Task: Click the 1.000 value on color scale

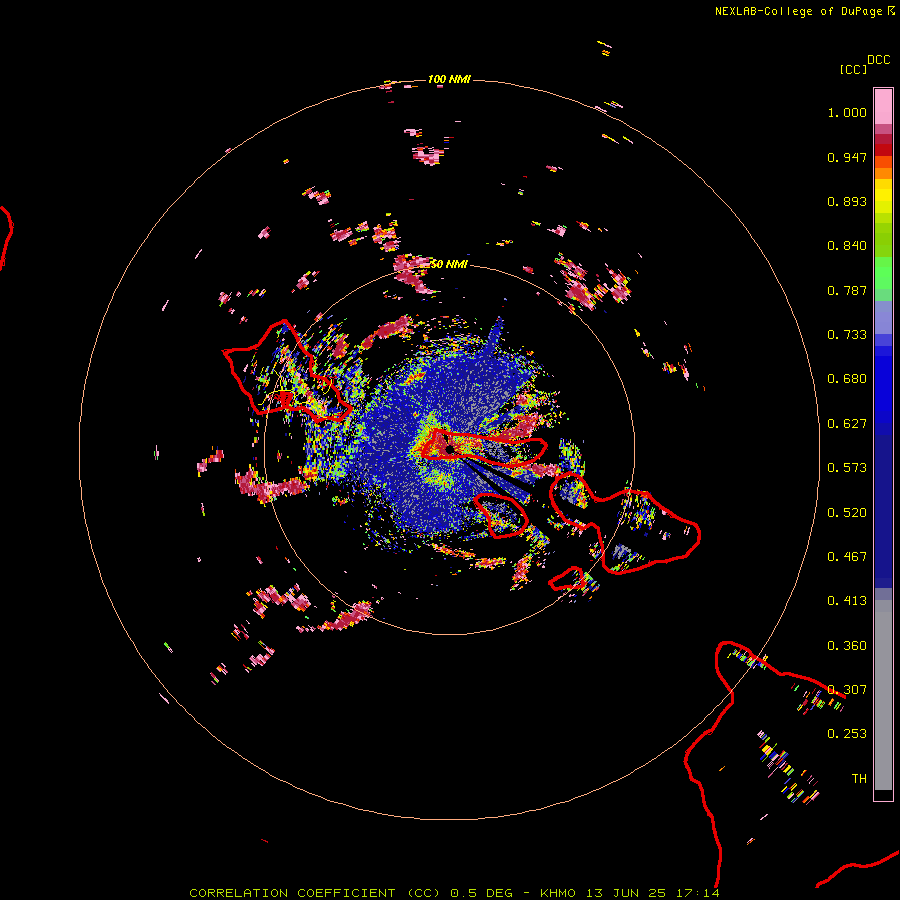Action: coord(847,112)
